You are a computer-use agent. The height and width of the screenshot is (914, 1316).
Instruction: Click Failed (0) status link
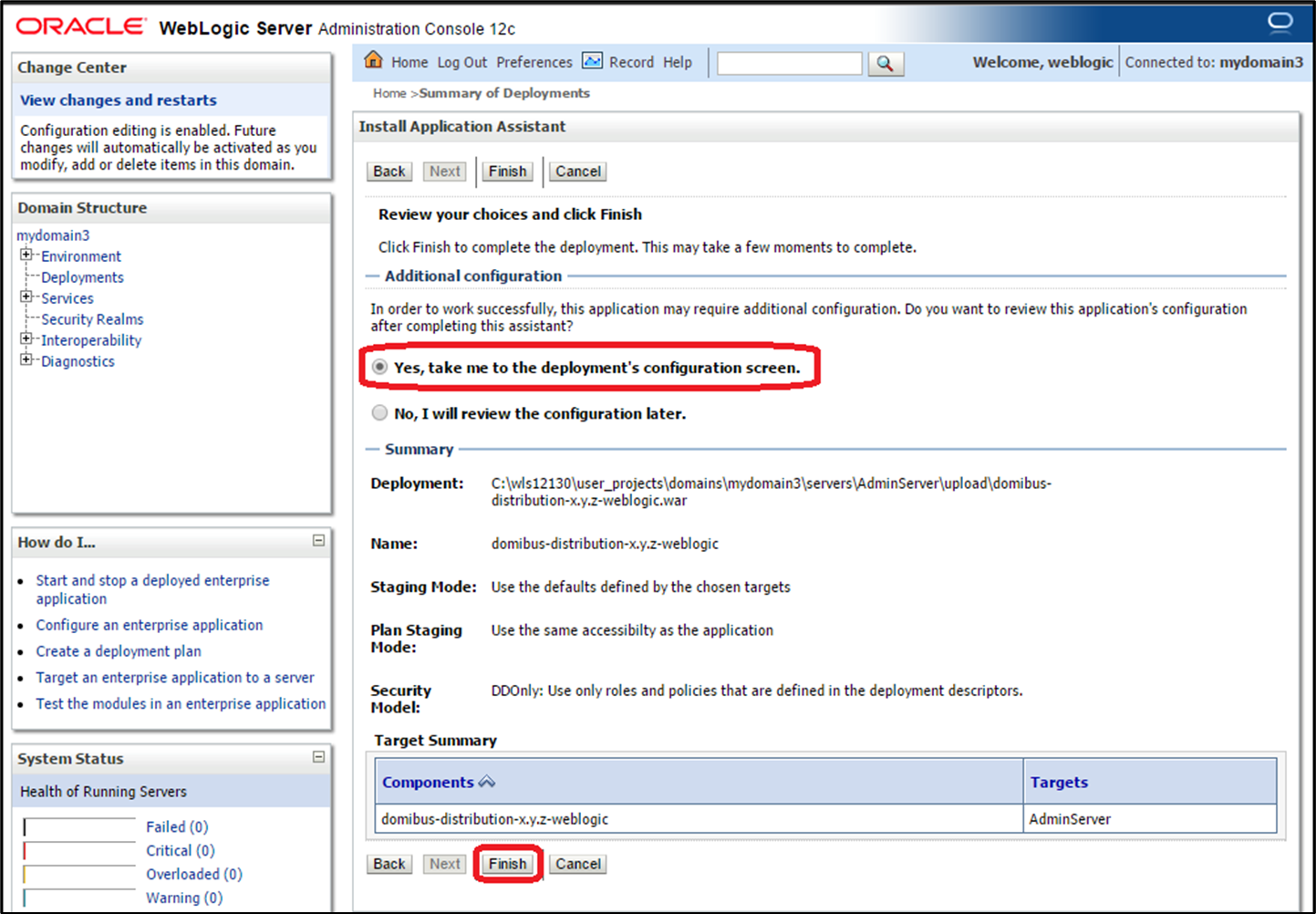[177, 827]
